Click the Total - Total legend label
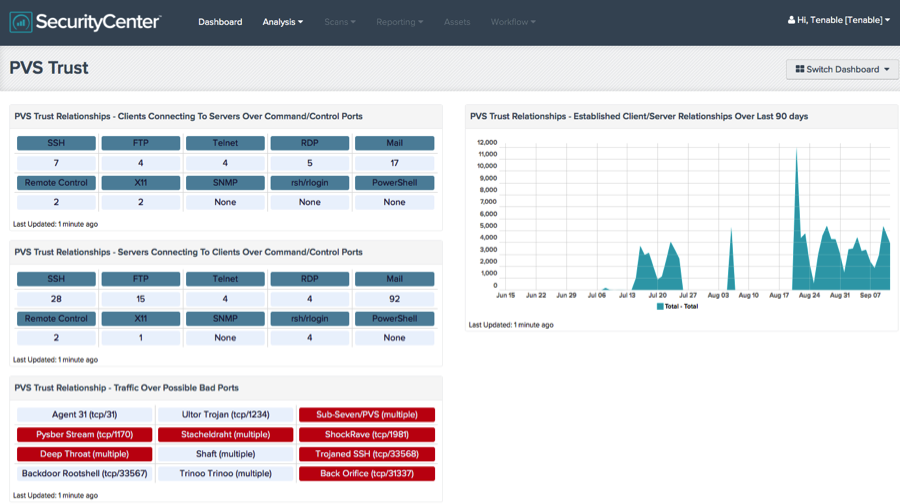Viewport: 900px width, 504px height. click(x=681, y=307)
